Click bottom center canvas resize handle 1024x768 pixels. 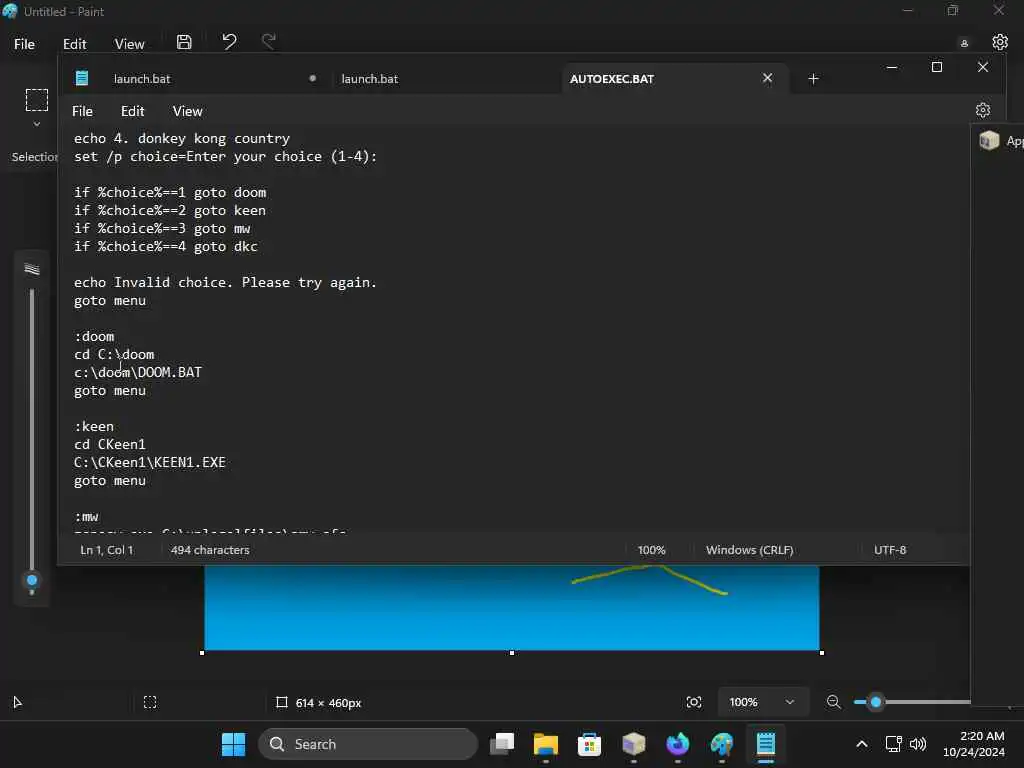[x=511, y=652]
